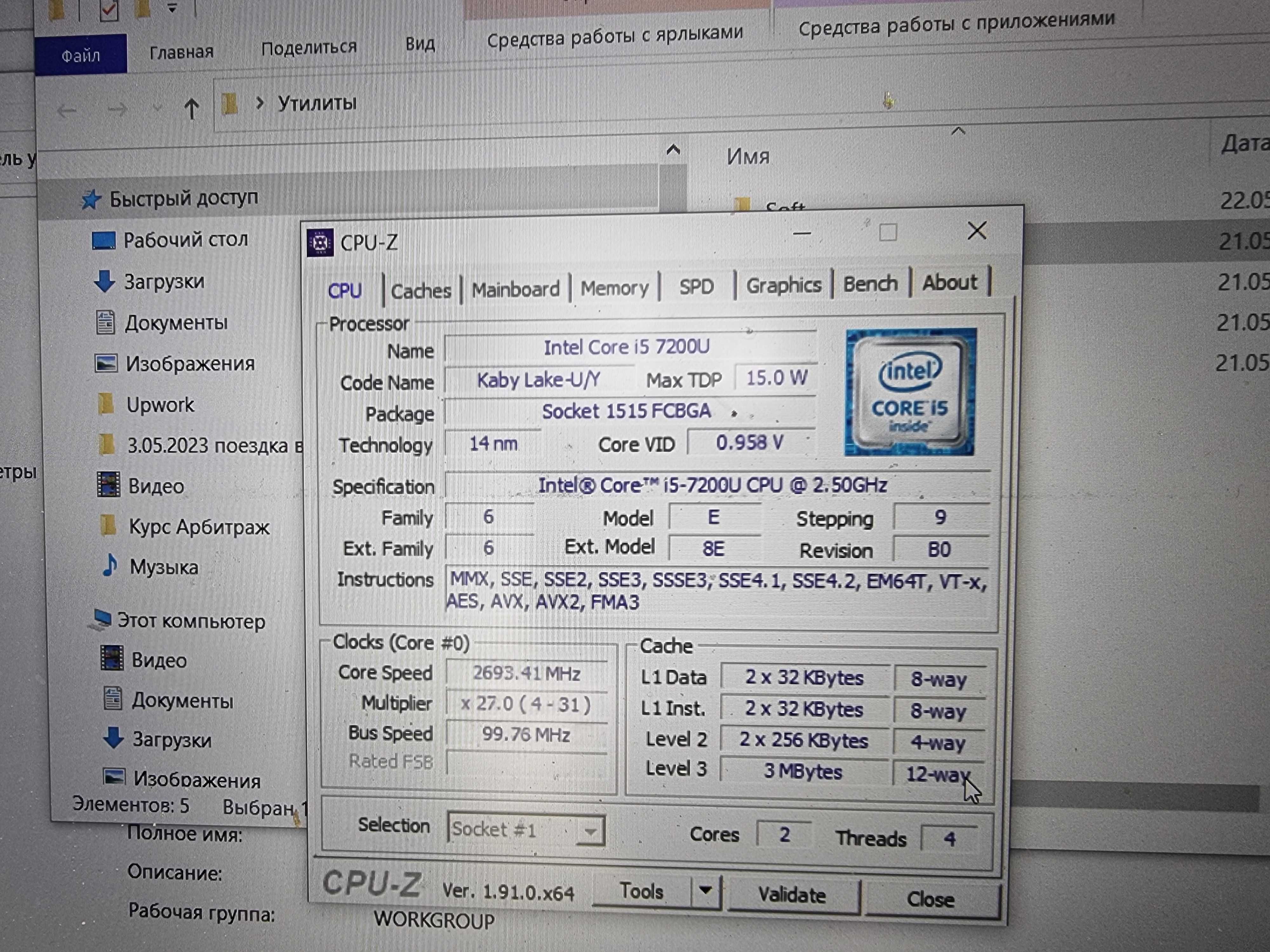Click the quick access Видео film icon
1270x952 pixels.
pos(109,484)
